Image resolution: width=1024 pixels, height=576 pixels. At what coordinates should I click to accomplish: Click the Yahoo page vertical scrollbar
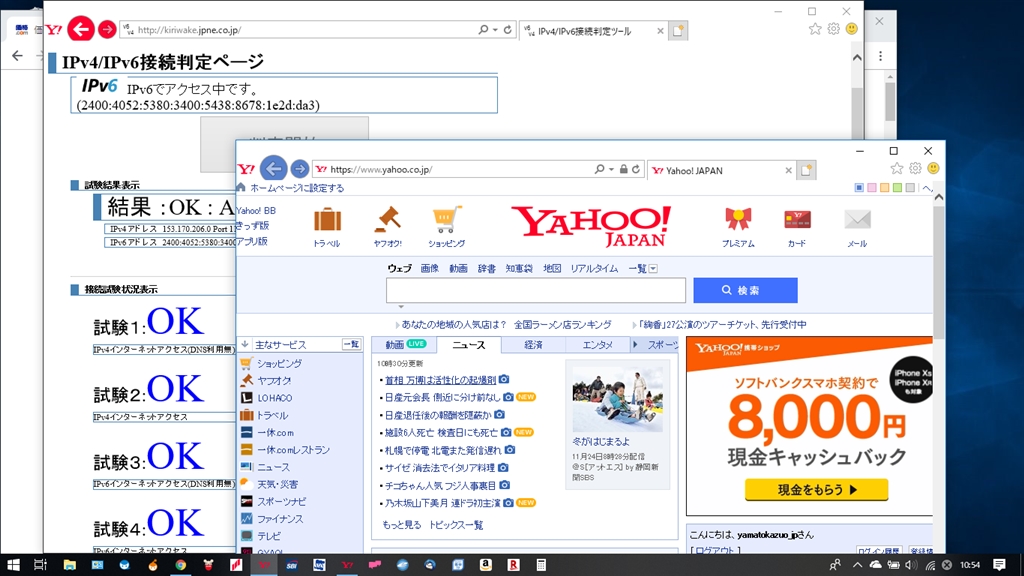coord(938,271)
